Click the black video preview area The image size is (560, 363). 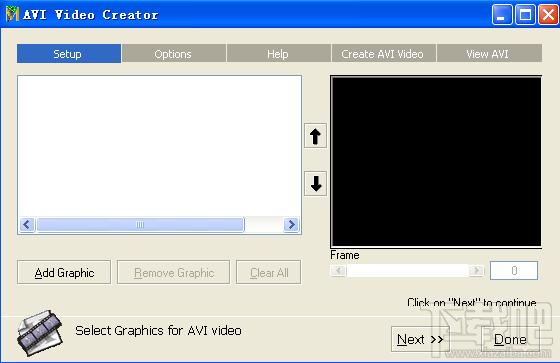click(x=436, y=161)
